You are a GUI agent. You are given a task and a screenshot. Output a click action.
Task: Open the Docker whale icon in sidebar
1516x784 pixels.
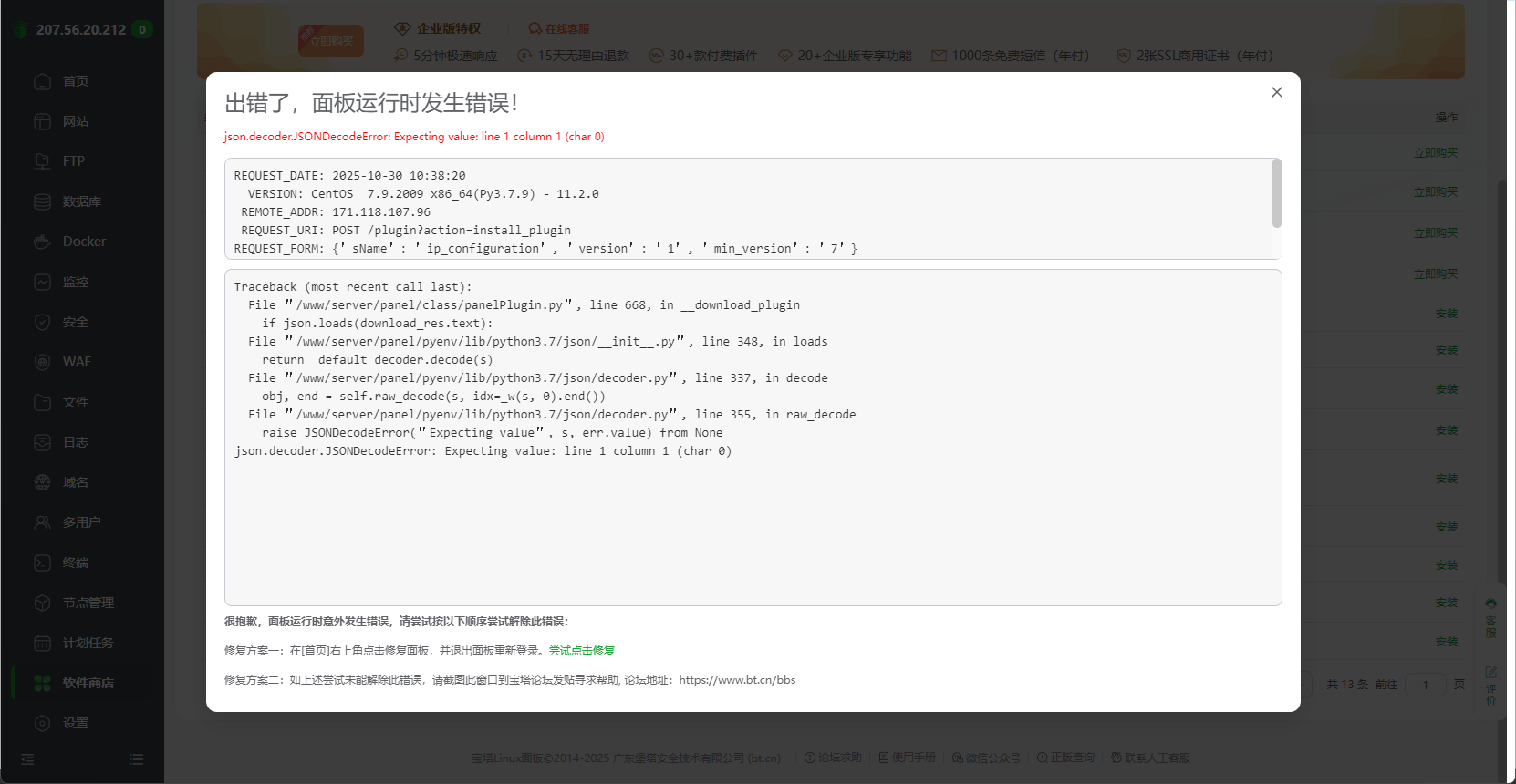tap(42, 242)
